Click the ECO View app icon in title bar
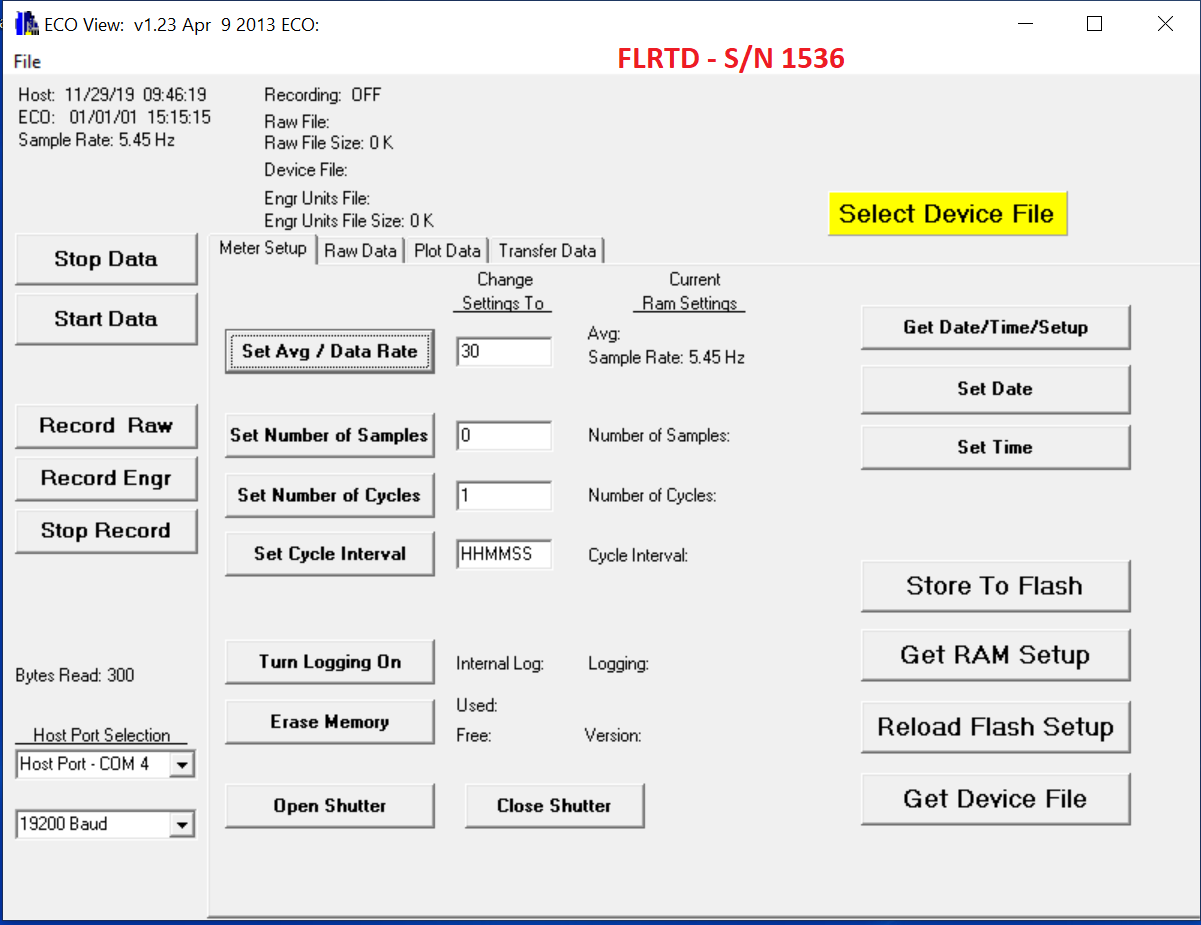 click(x=26, y=24)
